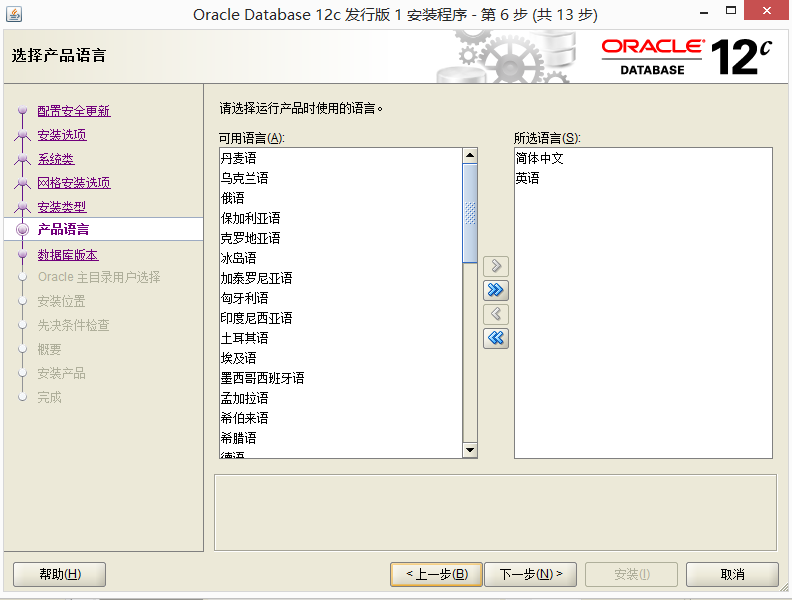Maximize the Oracle installer window
The height and width of the screenshot is (600, 792).
pyautogui.click(x=730, y=11)
